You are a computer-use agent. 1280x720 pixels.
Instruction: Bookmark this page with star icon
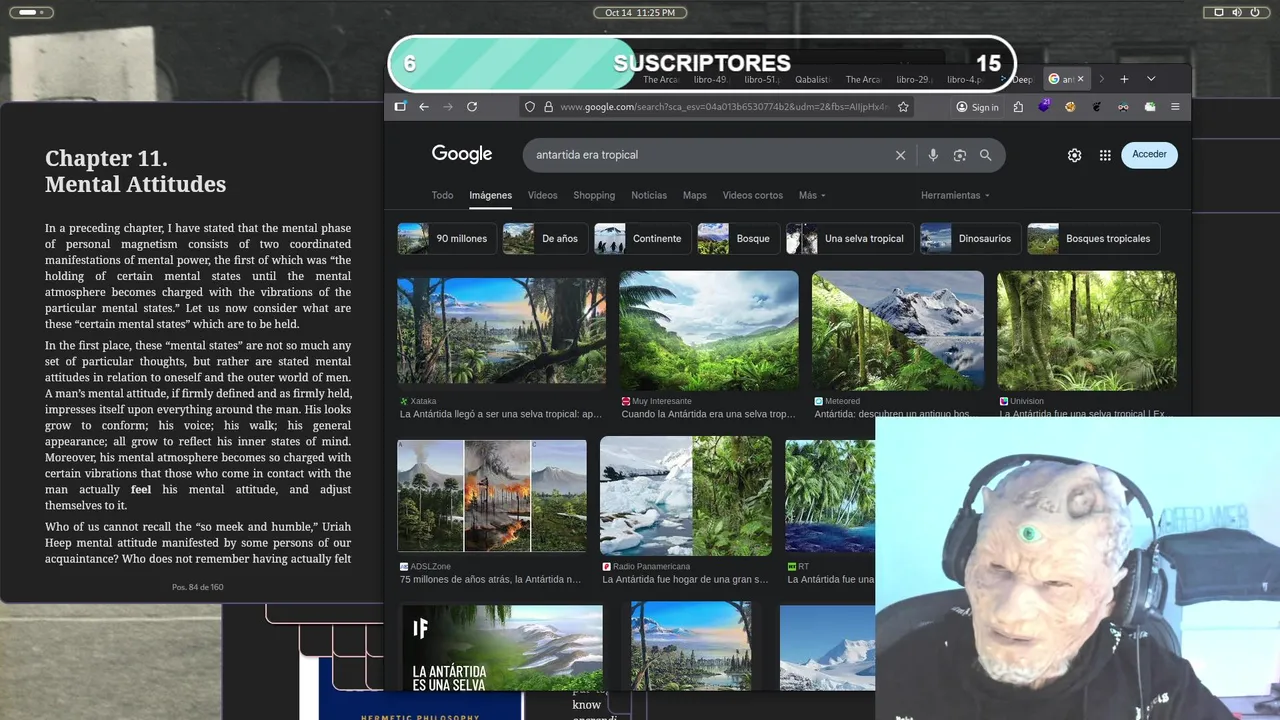[903, 107]
